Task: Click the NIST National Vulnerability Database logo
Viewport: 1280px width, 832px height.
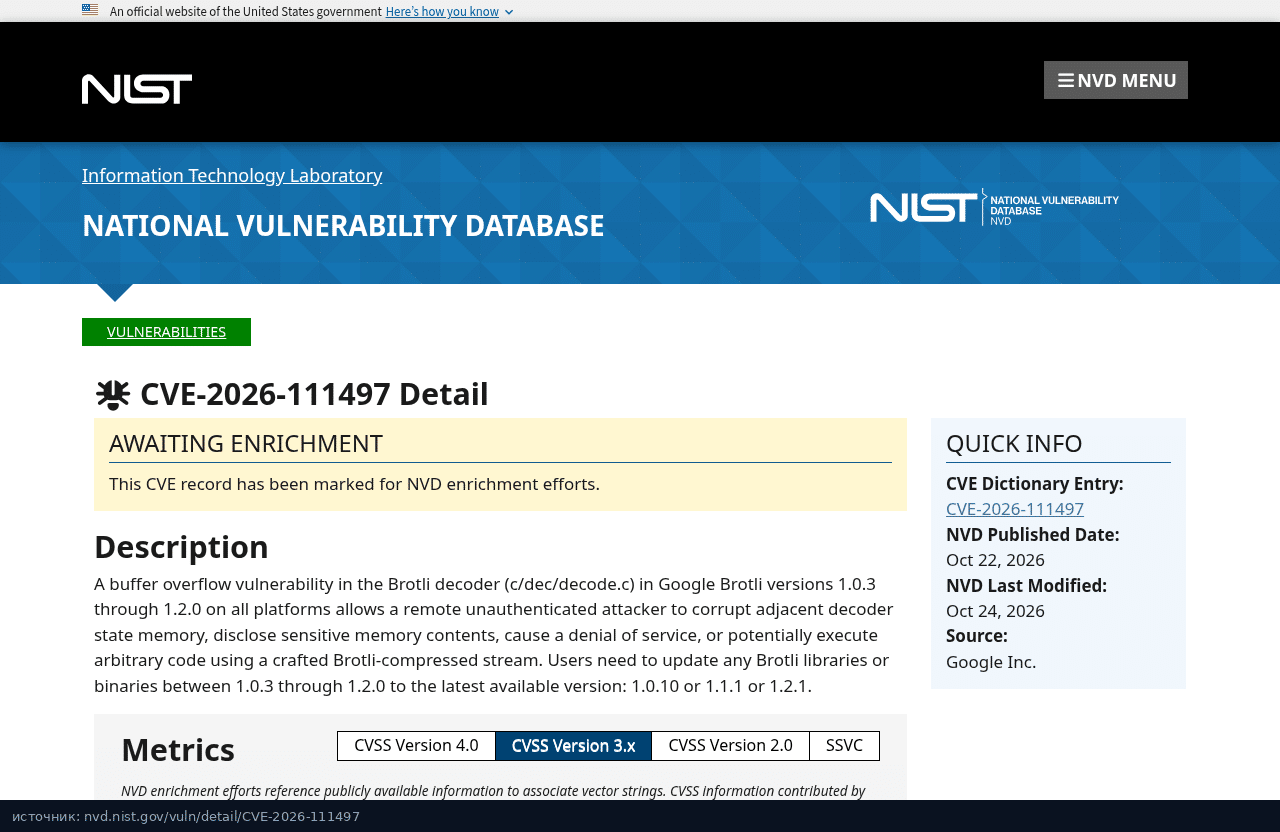Action: click(994, 207)
